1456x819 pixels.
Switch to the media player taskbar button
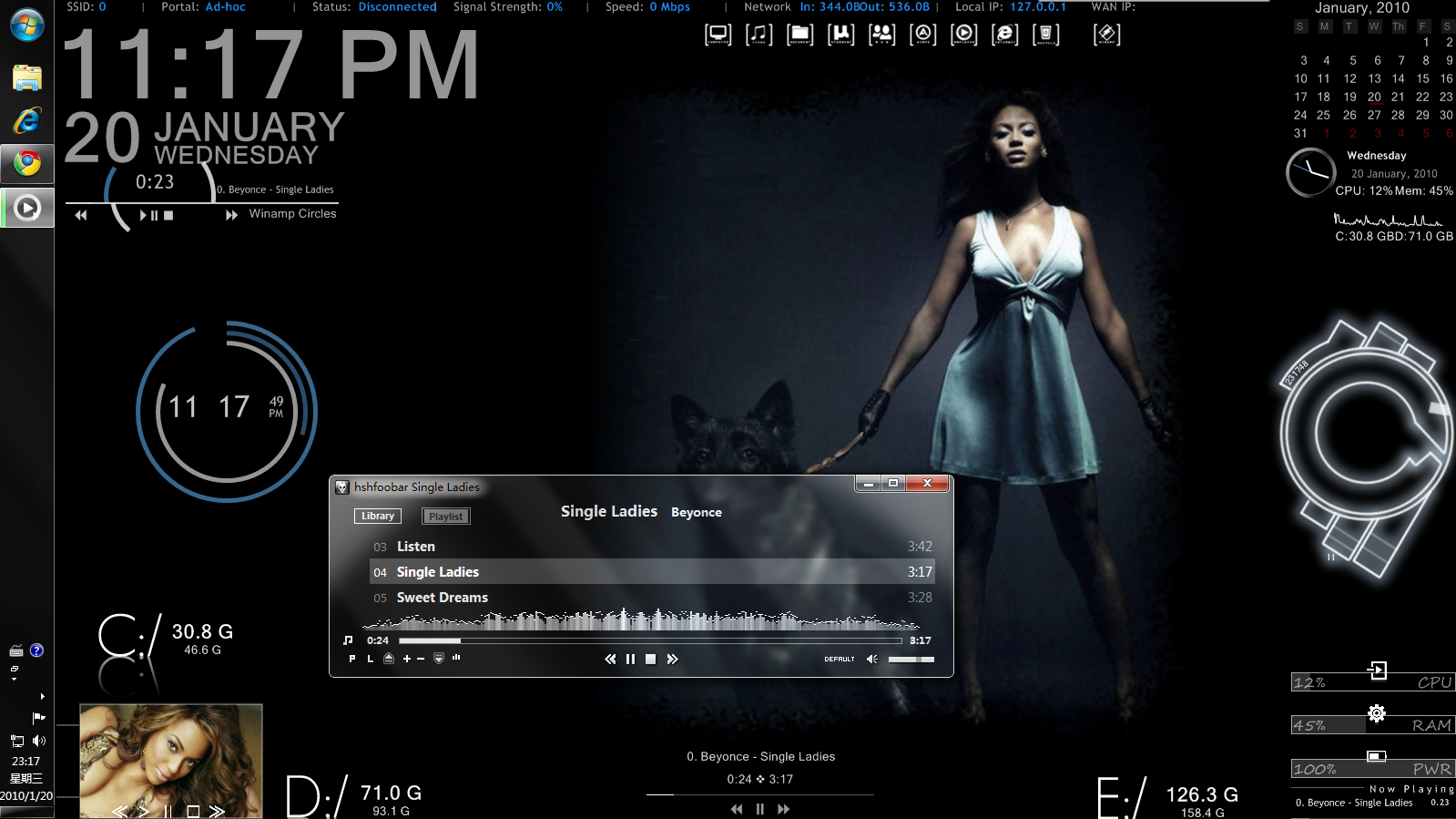(27, 209)
